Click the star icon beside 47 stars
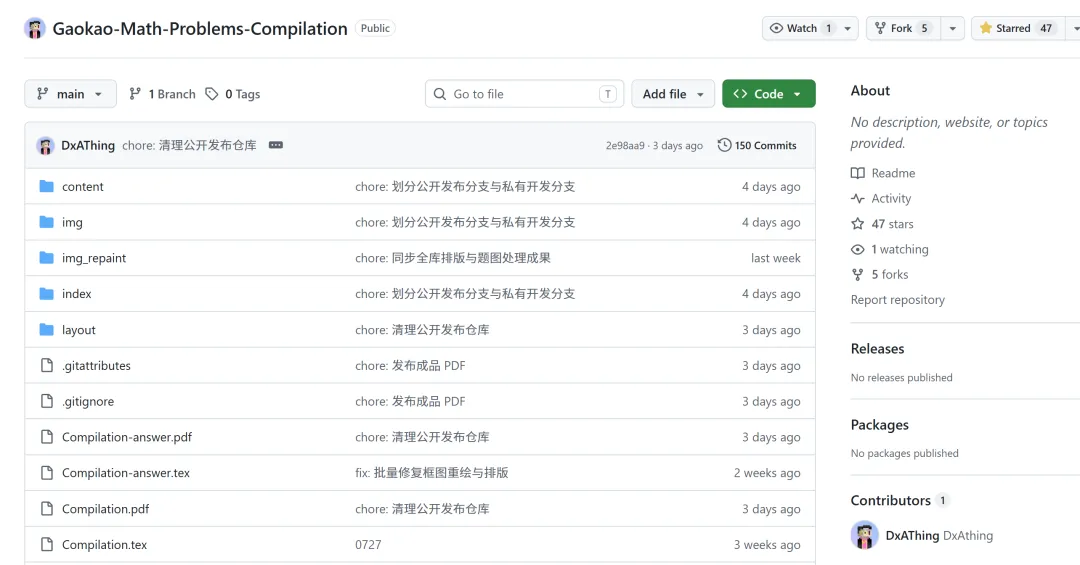Image resolution: width=1080 pixels, height=565 pixels. (858, 224)
